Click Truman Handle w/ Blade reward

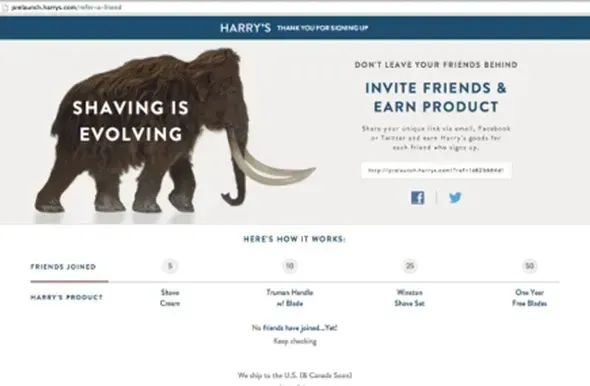290,298
